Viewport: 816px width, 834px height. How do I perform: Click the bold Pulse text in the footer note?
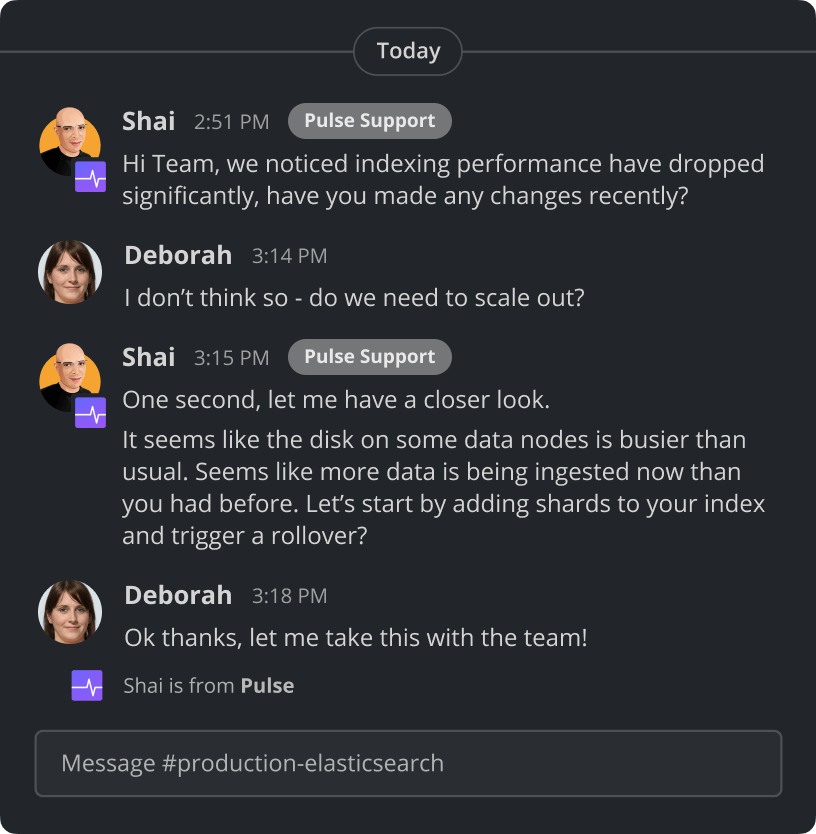pos(267,686)
